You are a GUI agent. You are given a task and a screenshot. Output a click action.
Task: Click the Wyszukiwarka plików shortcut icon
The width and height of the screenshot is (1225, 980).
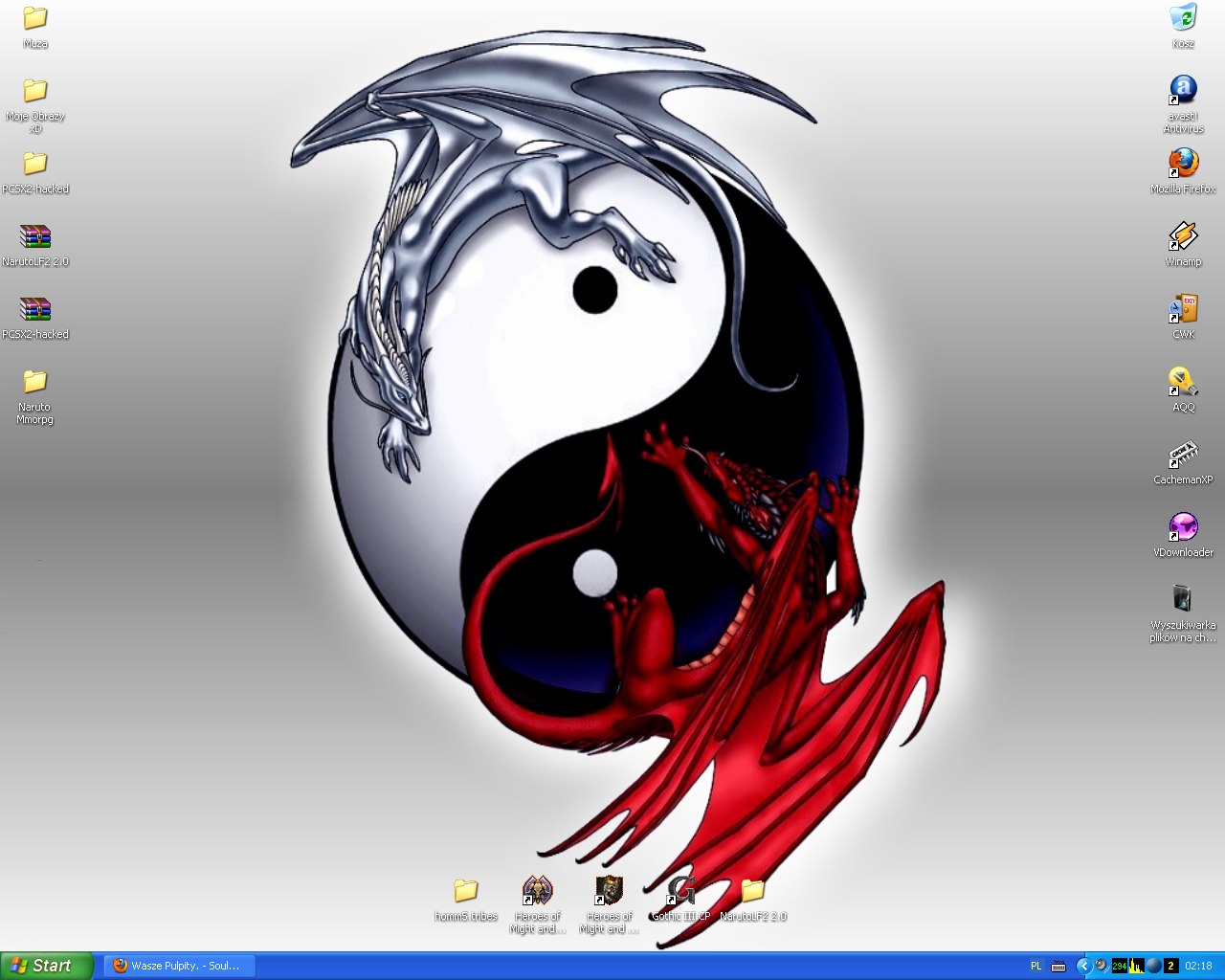1183,600
